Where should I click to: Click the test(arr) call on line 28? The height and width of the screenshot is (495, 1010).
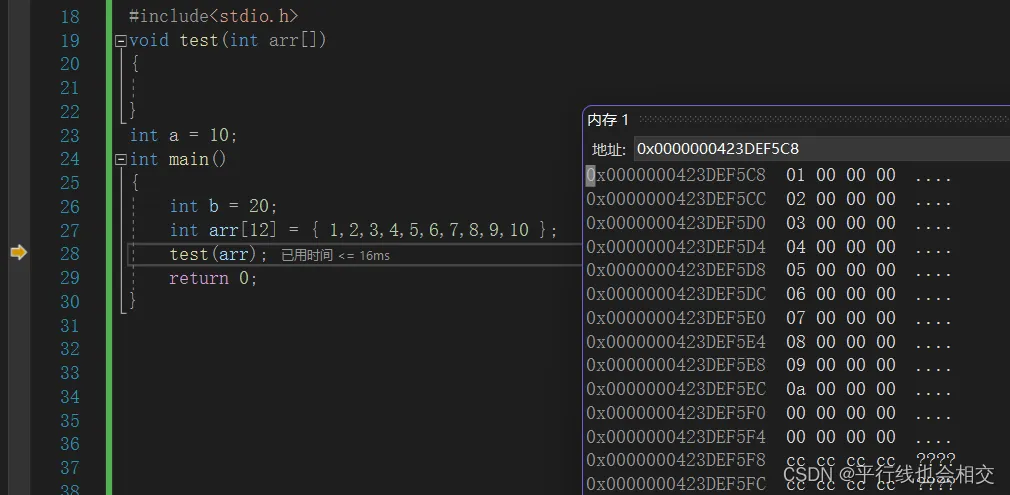point(218,254)
